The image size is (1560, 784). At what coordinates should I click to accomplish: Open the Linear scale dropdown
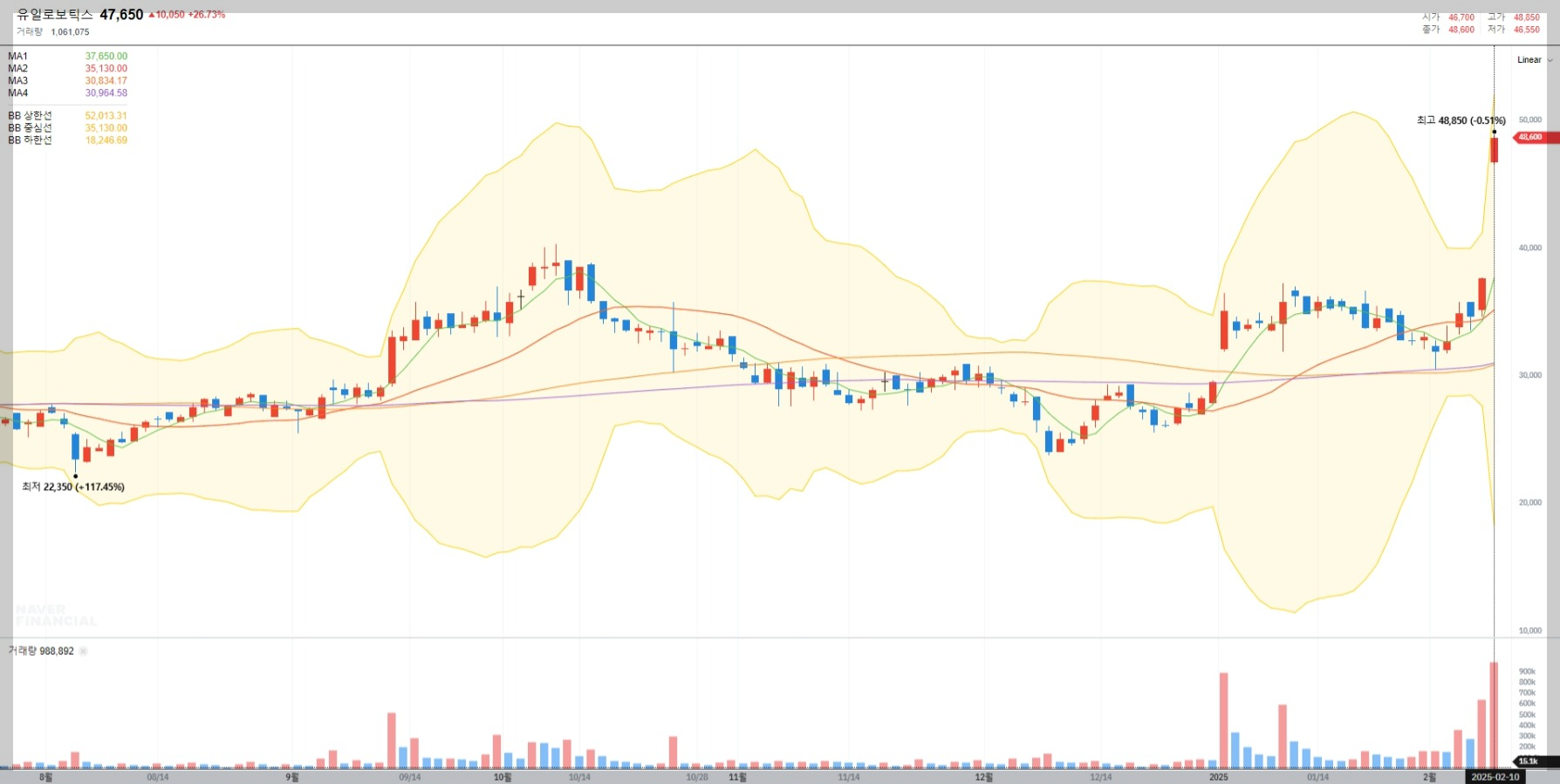tap(1534, 60)
